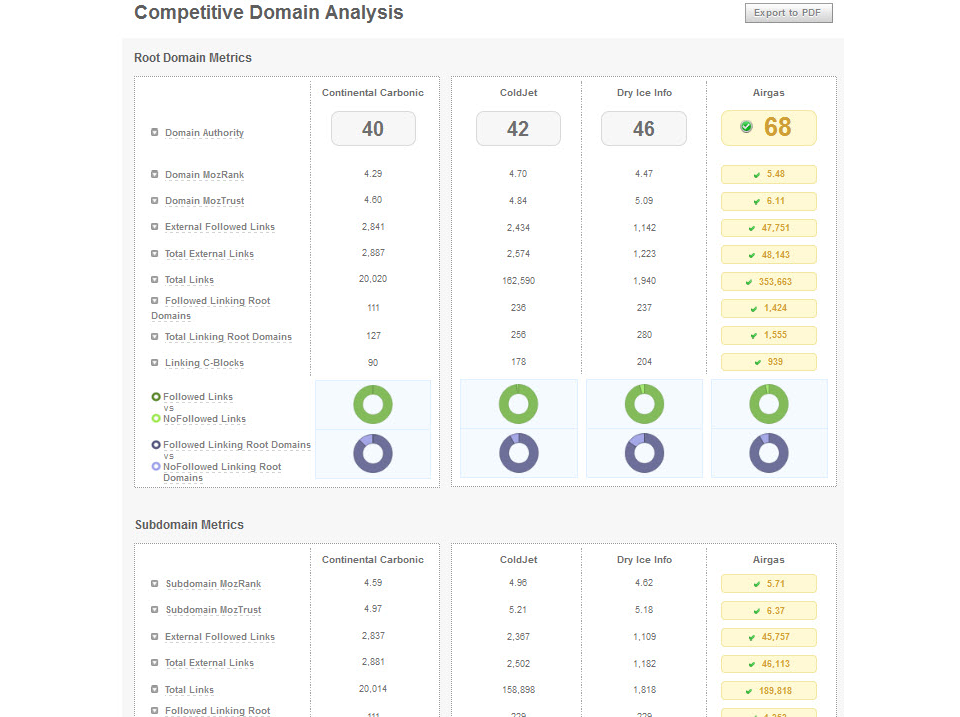The width and height of the screenshot is (960, 717).
Task: Click Total Links icon in Subdomain Metrics
Action: click(x=154, y=689)
